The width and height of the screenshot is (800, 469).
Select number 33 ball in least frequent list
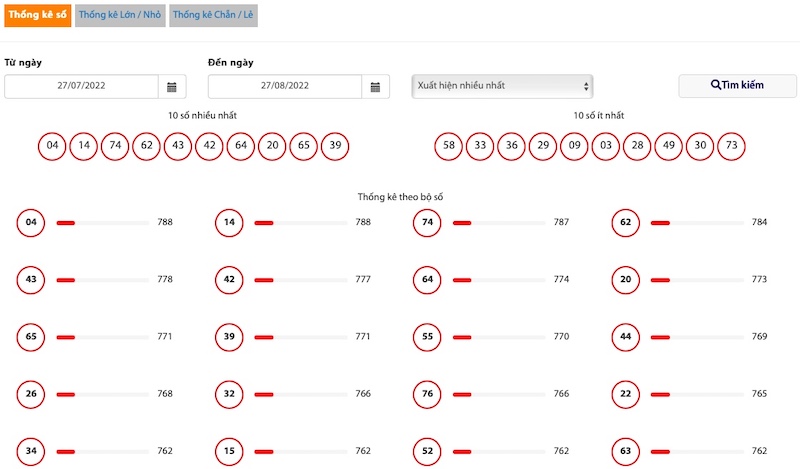(480, 146)
